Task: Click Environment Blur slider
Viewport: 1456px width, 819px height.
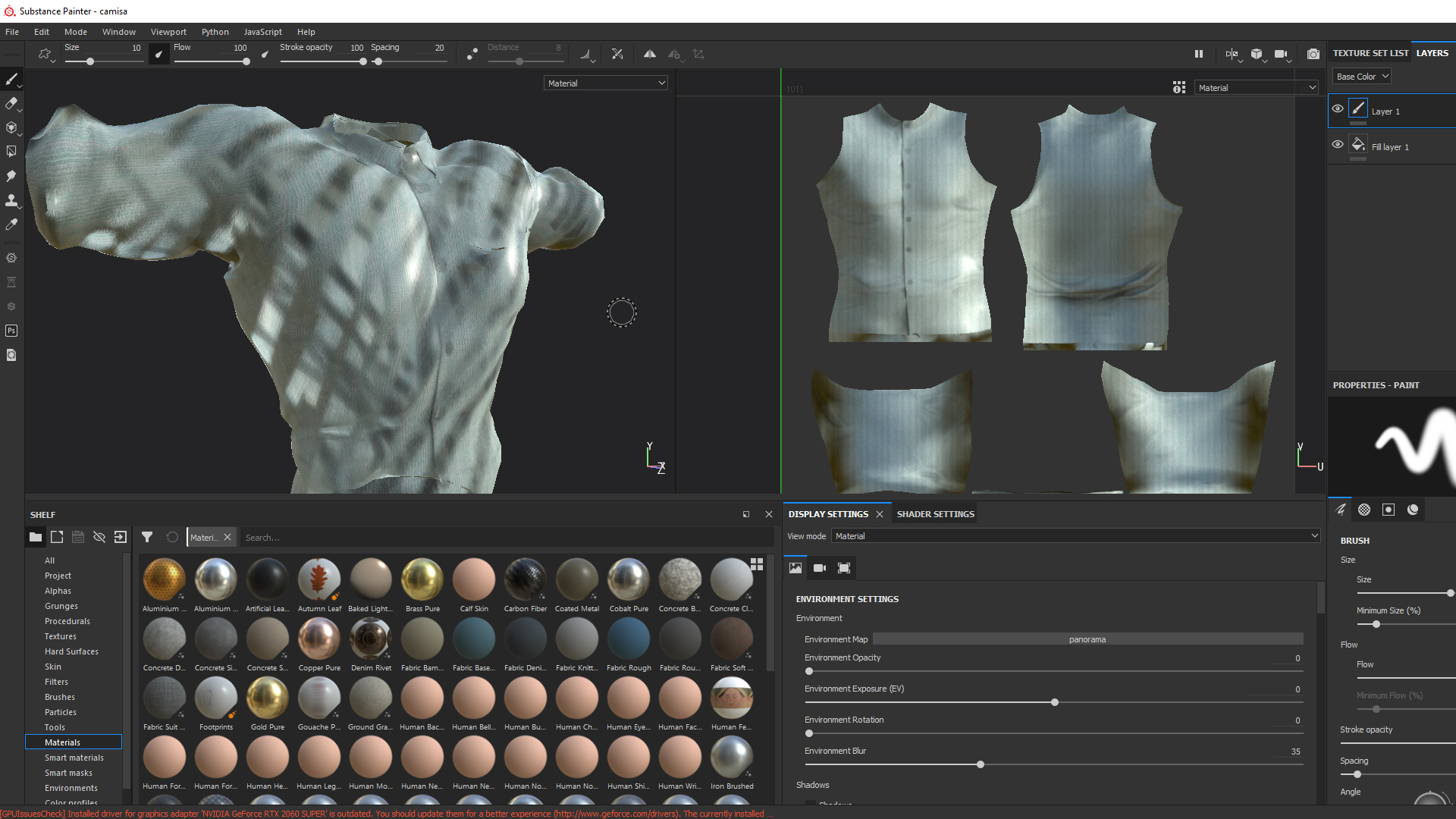Action: click(x=1053, y=764)
